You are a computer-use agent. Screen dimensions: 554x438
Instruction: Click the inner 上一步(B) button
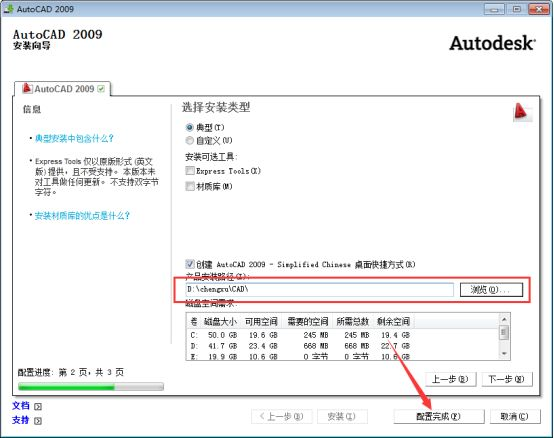(x=450, y=379)
